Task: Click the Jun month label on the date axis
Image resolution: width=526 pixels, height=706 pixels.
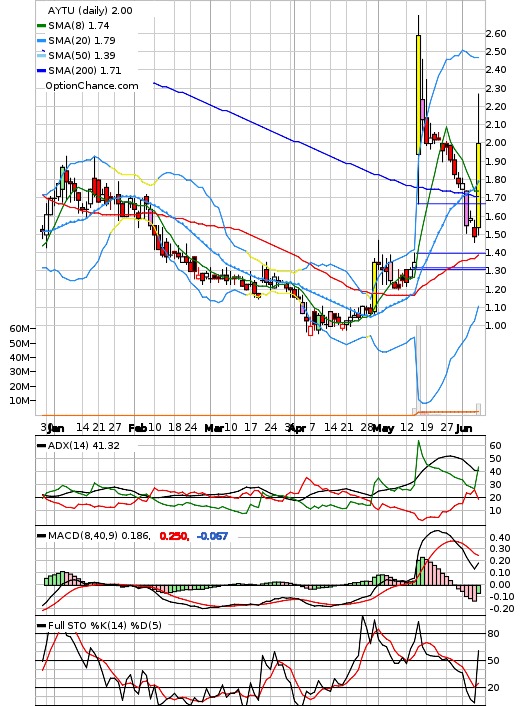Action: 463,428
